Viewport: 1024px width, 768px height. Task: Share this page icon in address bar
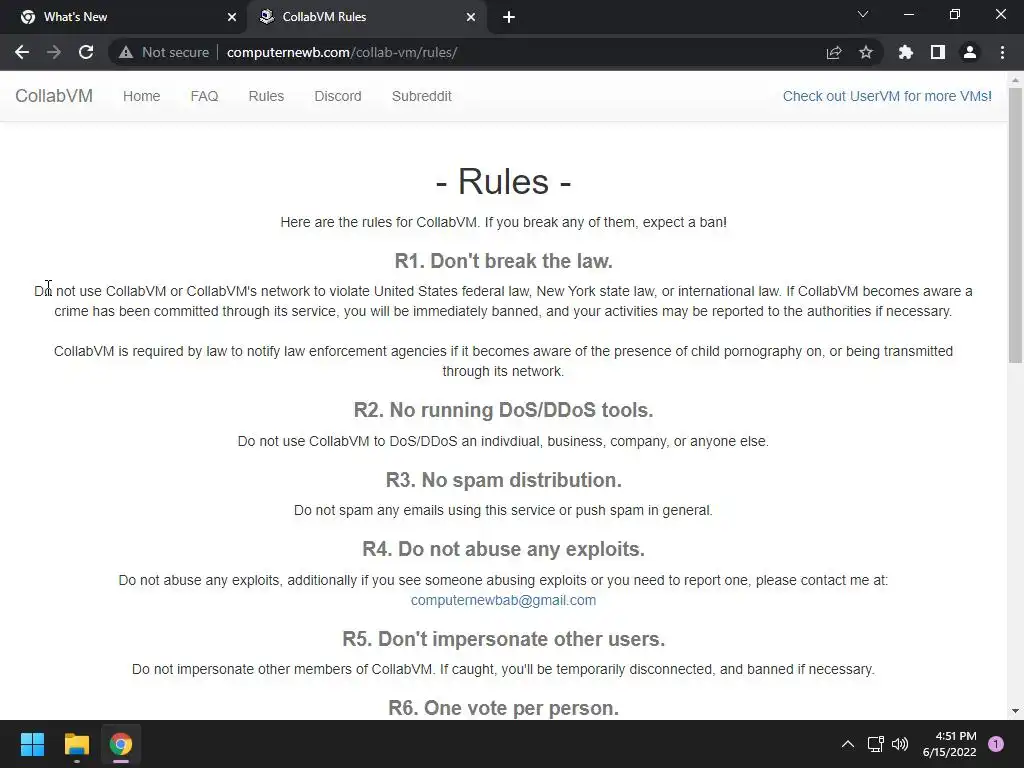[834, 52]
